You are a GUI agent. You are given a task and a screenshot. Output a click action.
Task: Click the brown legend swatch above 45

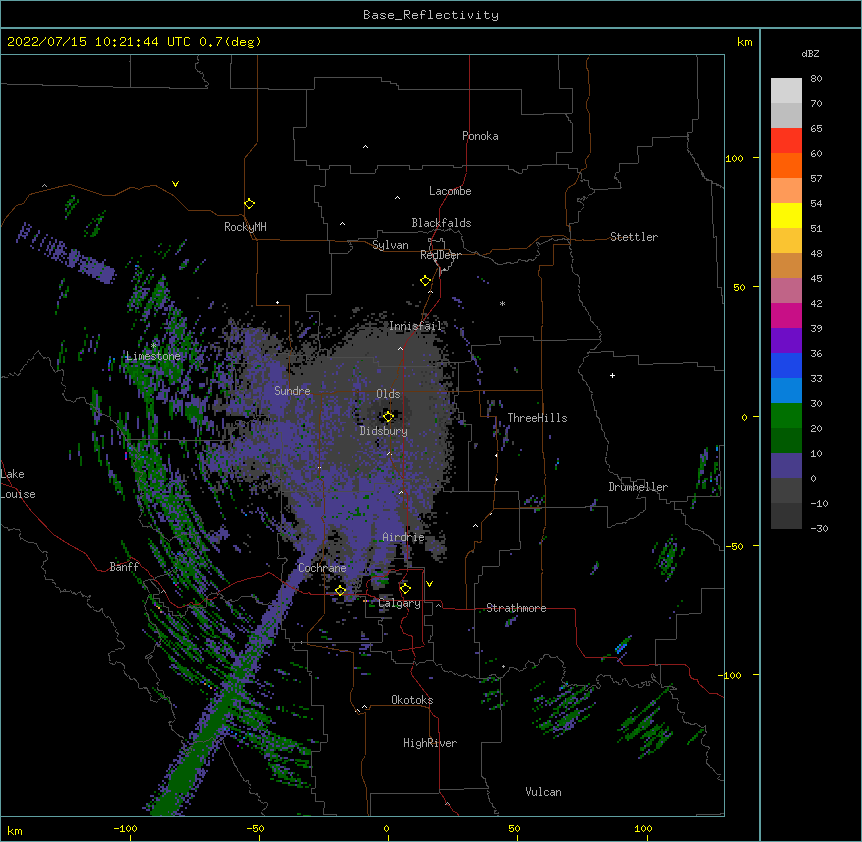point(786,265)
